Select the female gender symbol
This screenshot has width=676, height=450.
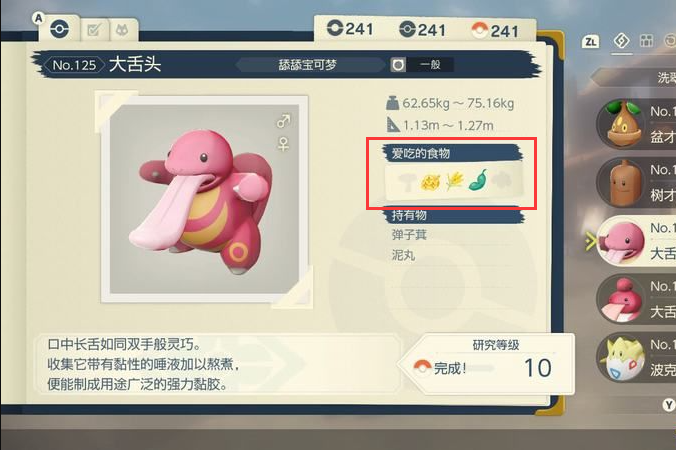pyautogui.click(x=283, y=144)
